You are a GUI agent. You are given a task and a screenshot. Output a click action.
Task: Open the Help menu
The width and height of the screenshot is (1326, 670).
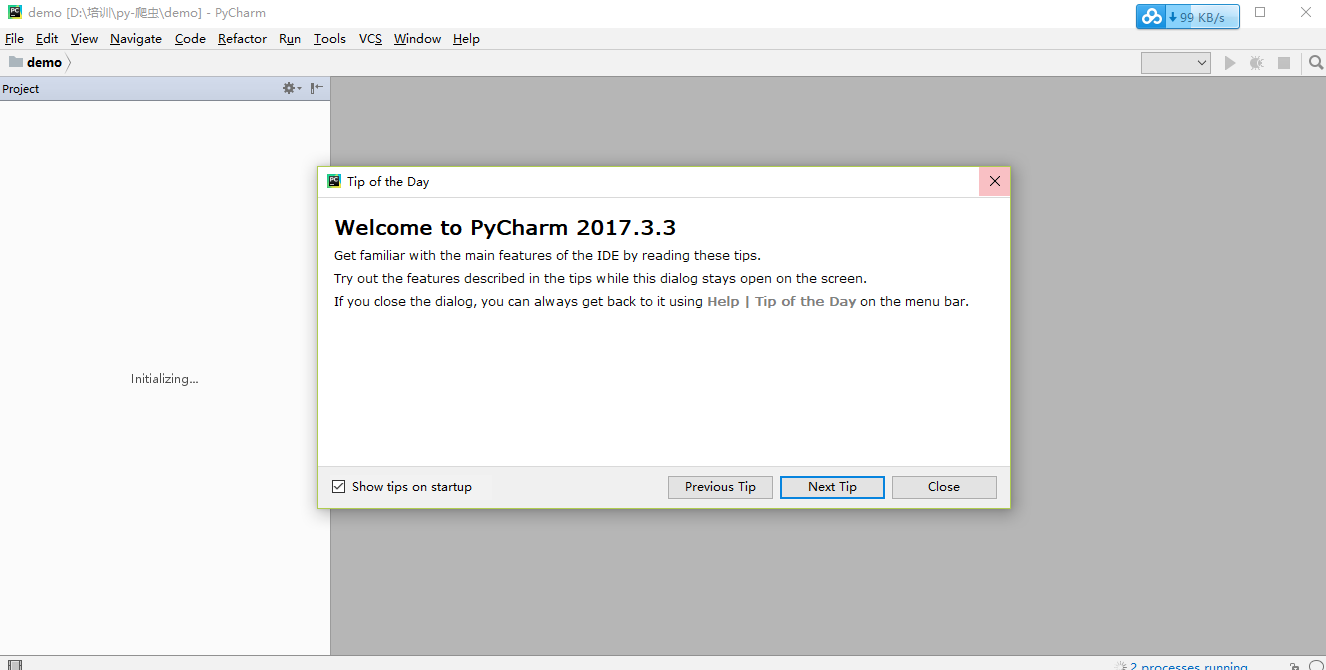click(466, 39)
